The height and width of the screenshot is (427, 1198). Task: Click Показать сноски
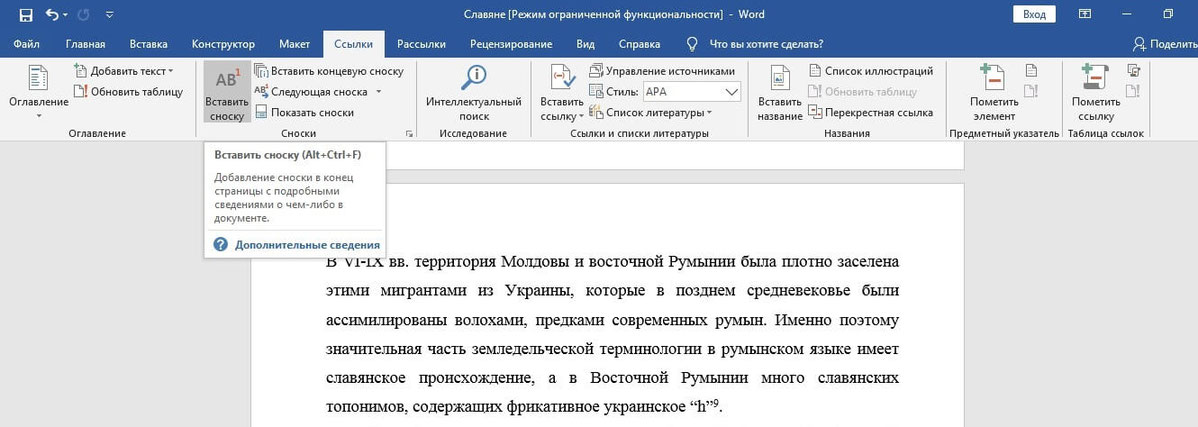tap(304, 112)
